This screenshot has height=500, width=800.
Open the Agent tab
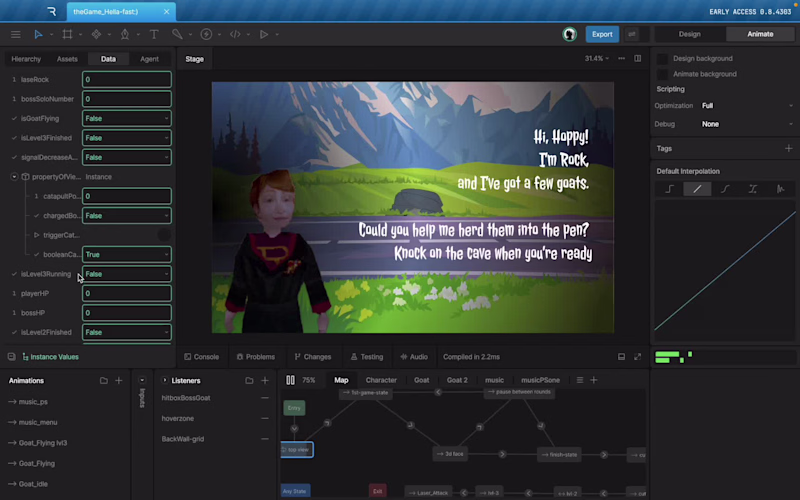[x=149, y=59]
